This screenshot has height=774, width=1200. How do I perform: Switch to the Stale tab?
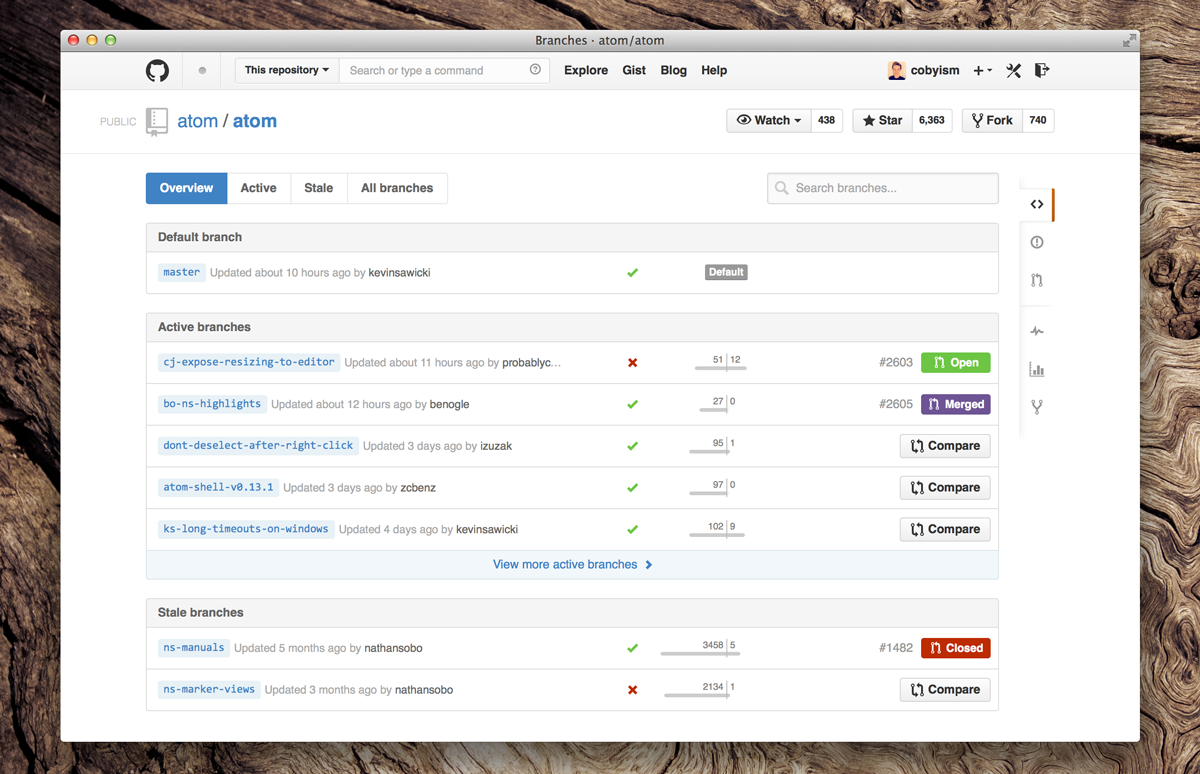tap(318, 188)
